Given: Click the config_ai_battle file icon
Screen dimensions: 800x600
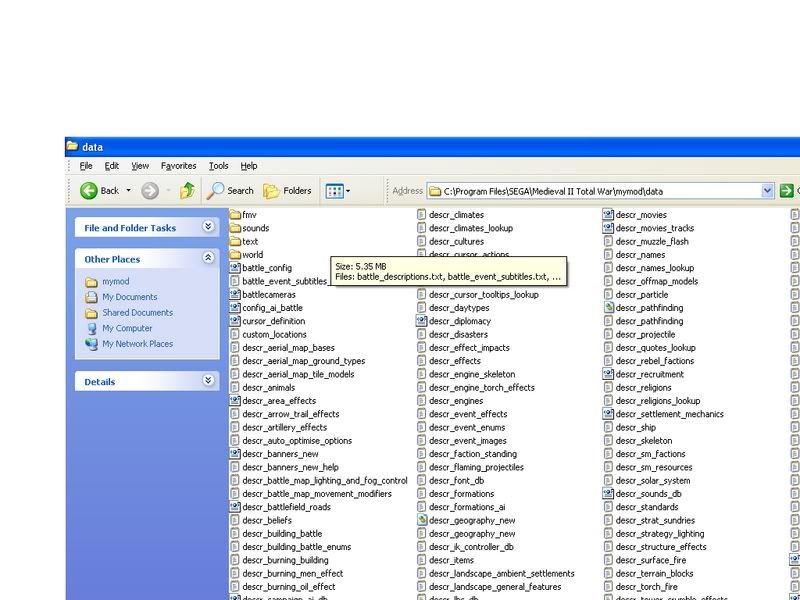Looking at the screenshot, I should click(x=235, y=308).
